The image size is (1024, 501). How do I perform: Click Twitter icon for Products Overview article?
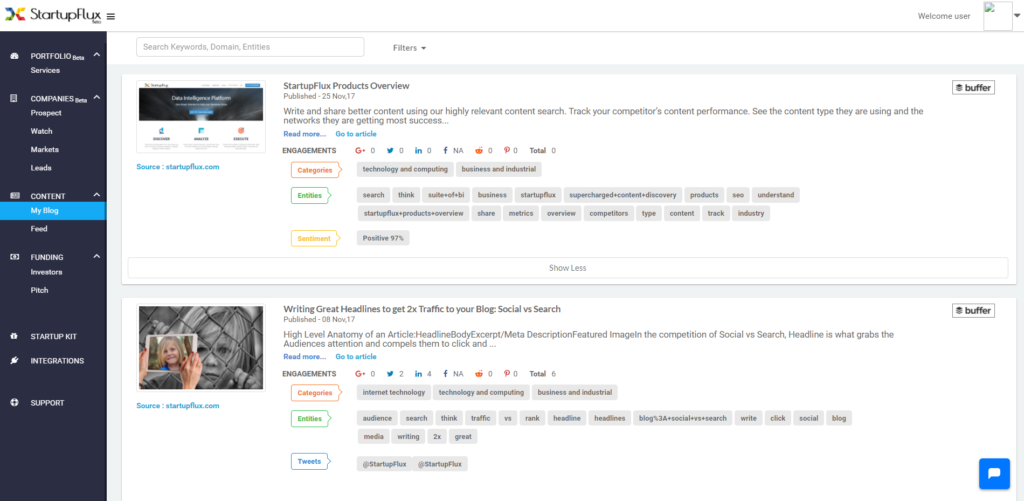(x=390, y=151)
